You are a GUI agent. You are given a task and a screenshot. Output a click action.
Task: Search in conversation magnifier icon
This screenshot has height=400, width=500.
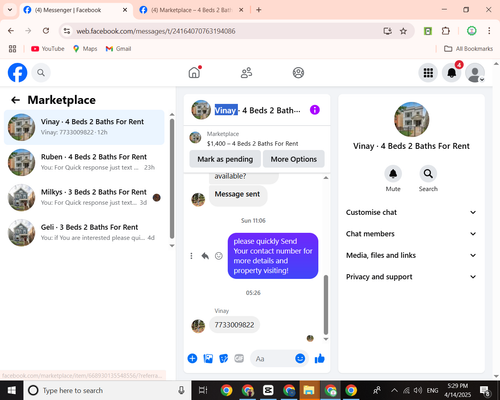pyautogui.click(x=428, y=174)
